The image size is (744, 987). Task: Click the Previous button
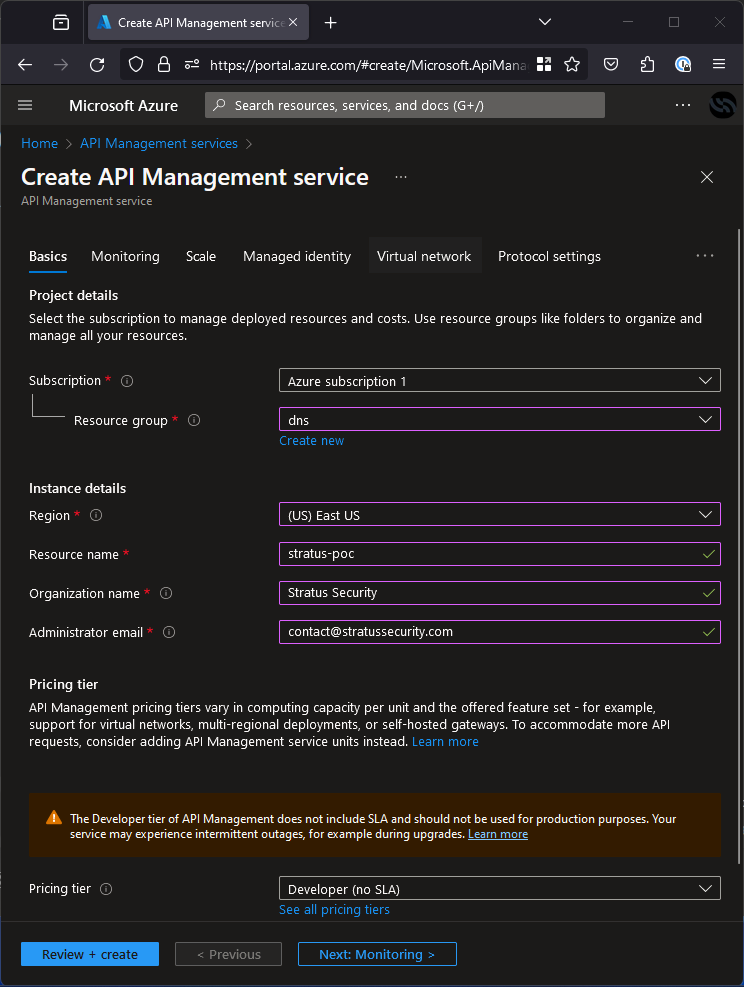[x=228, y=954]
